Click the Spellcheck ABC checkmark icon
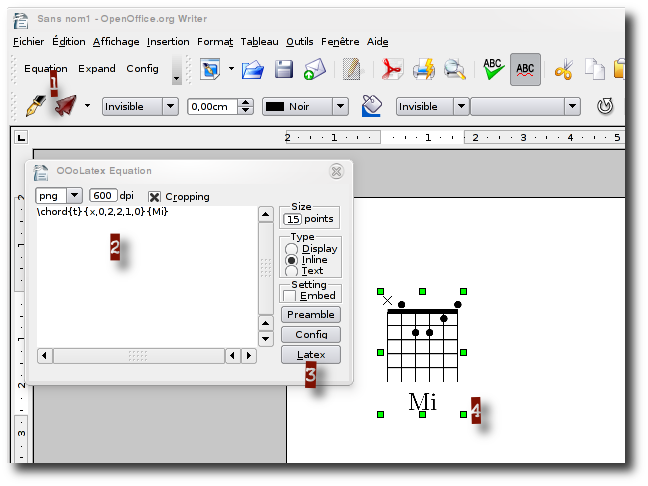Image resolution: width=648 pixels, height=486 pixels. coord(493,69)
